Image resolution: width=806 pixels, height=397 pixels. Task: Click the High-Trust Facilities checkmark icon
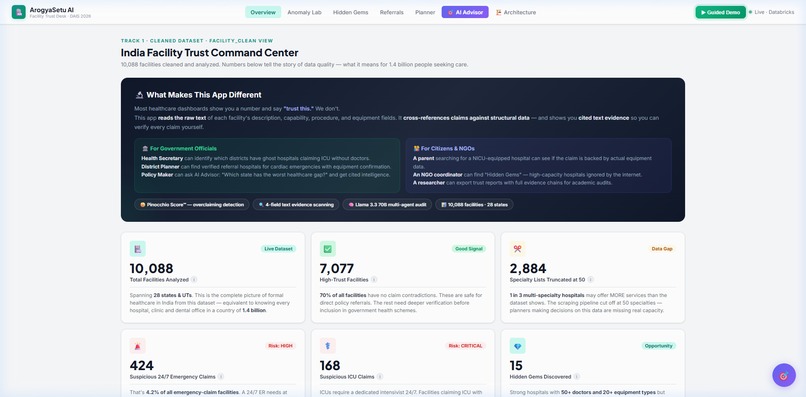click(x=327, y=249)
